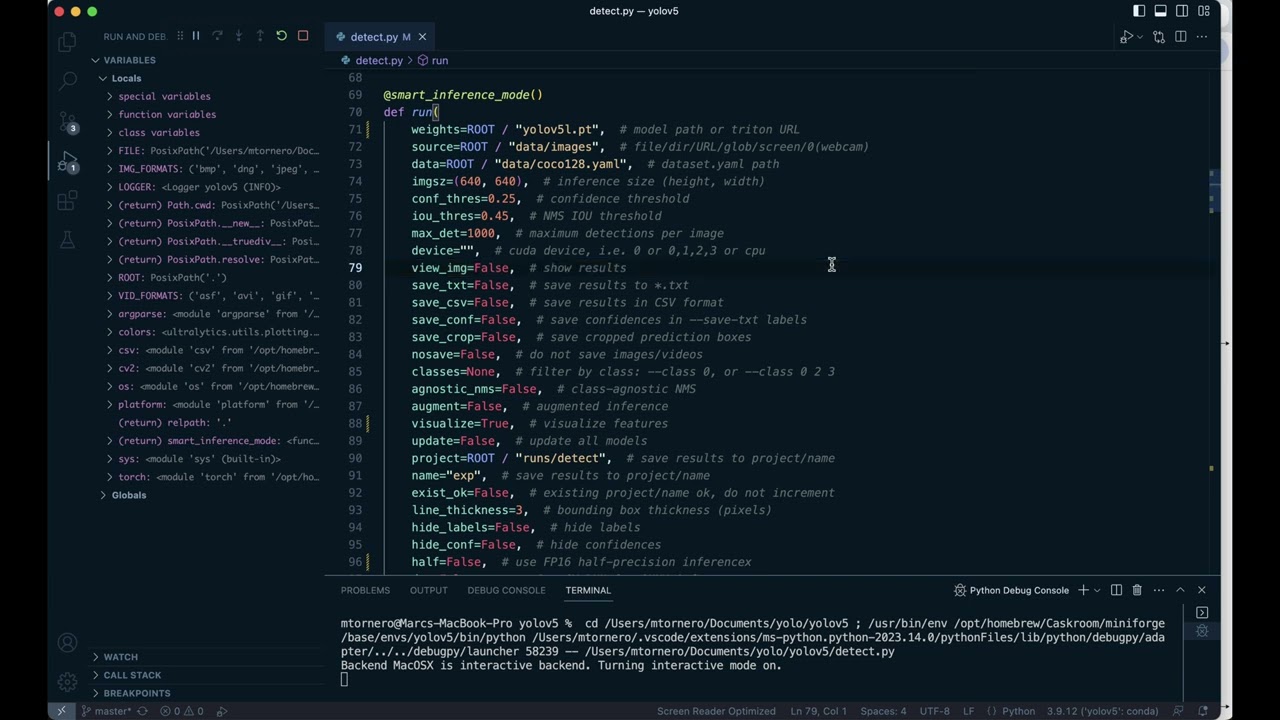Open the Explorer view in activity bar
Viewport: 1280px width, 720px height.
pyautogui.click(x=67, y=42)
